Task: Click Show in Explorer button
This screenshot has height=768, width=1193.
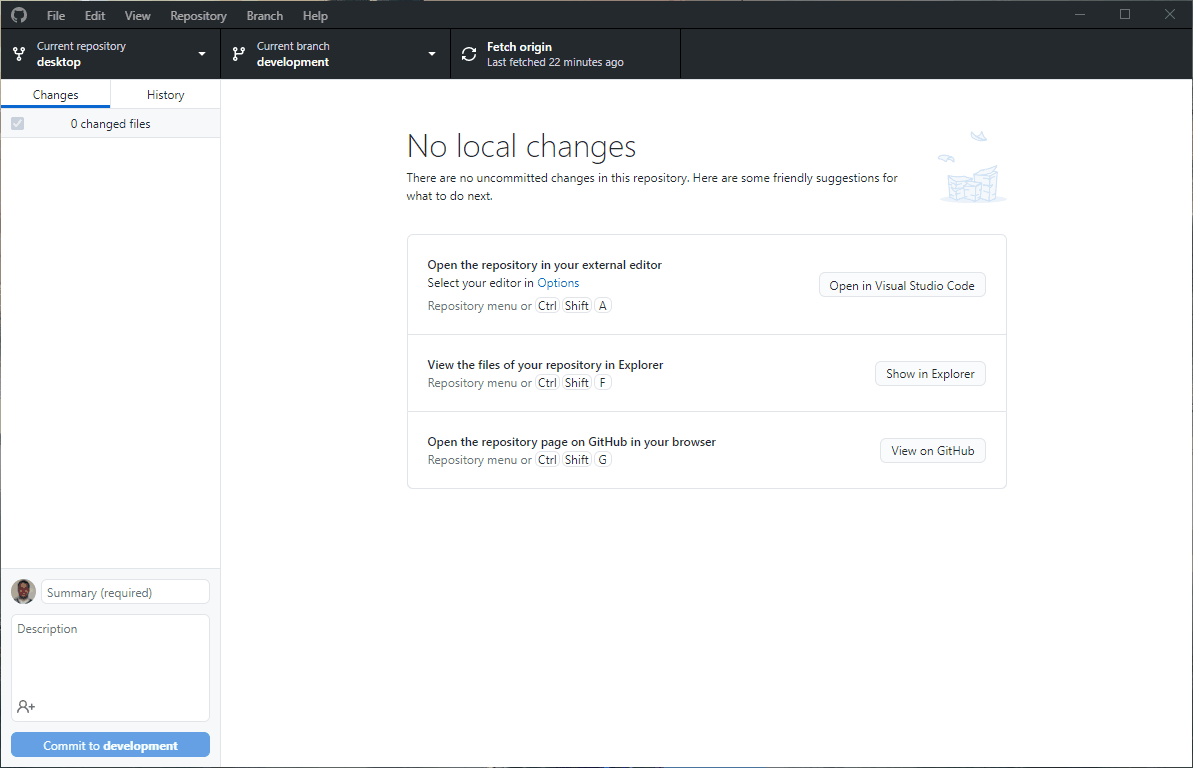Action: [x=930, y=374]
